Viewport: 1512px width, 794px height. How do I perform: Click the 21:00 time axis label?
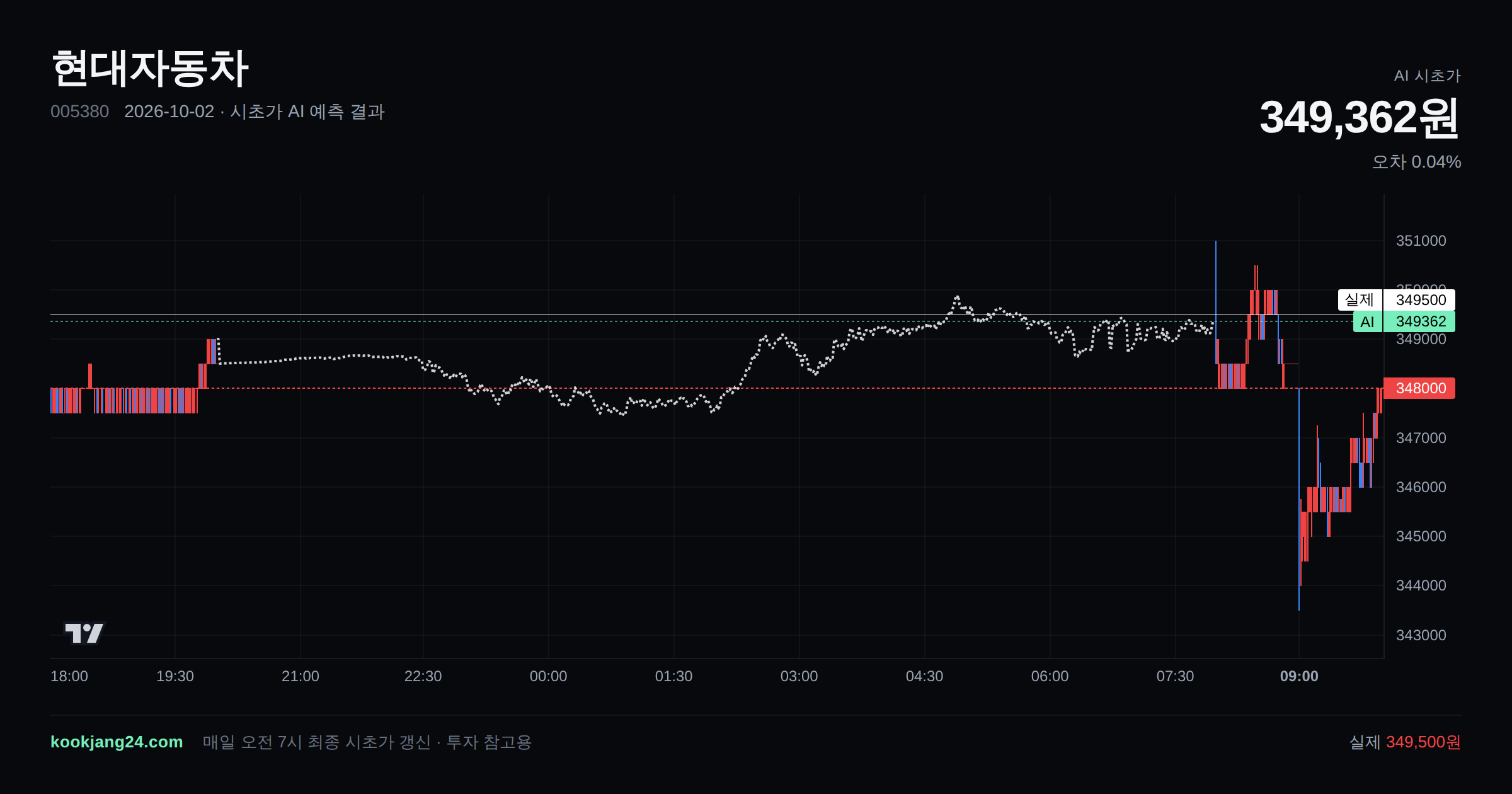[301, 676]
